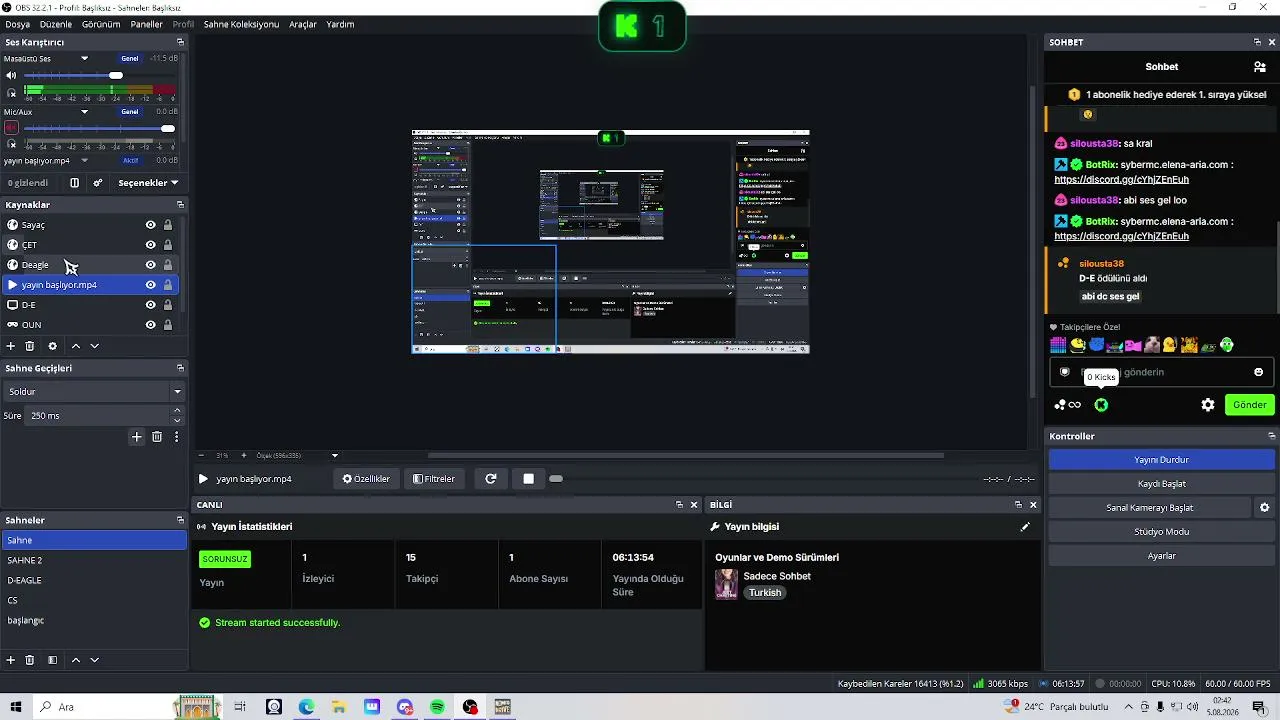Open Microsoft Edge from the taskbar

click(307, 707)
